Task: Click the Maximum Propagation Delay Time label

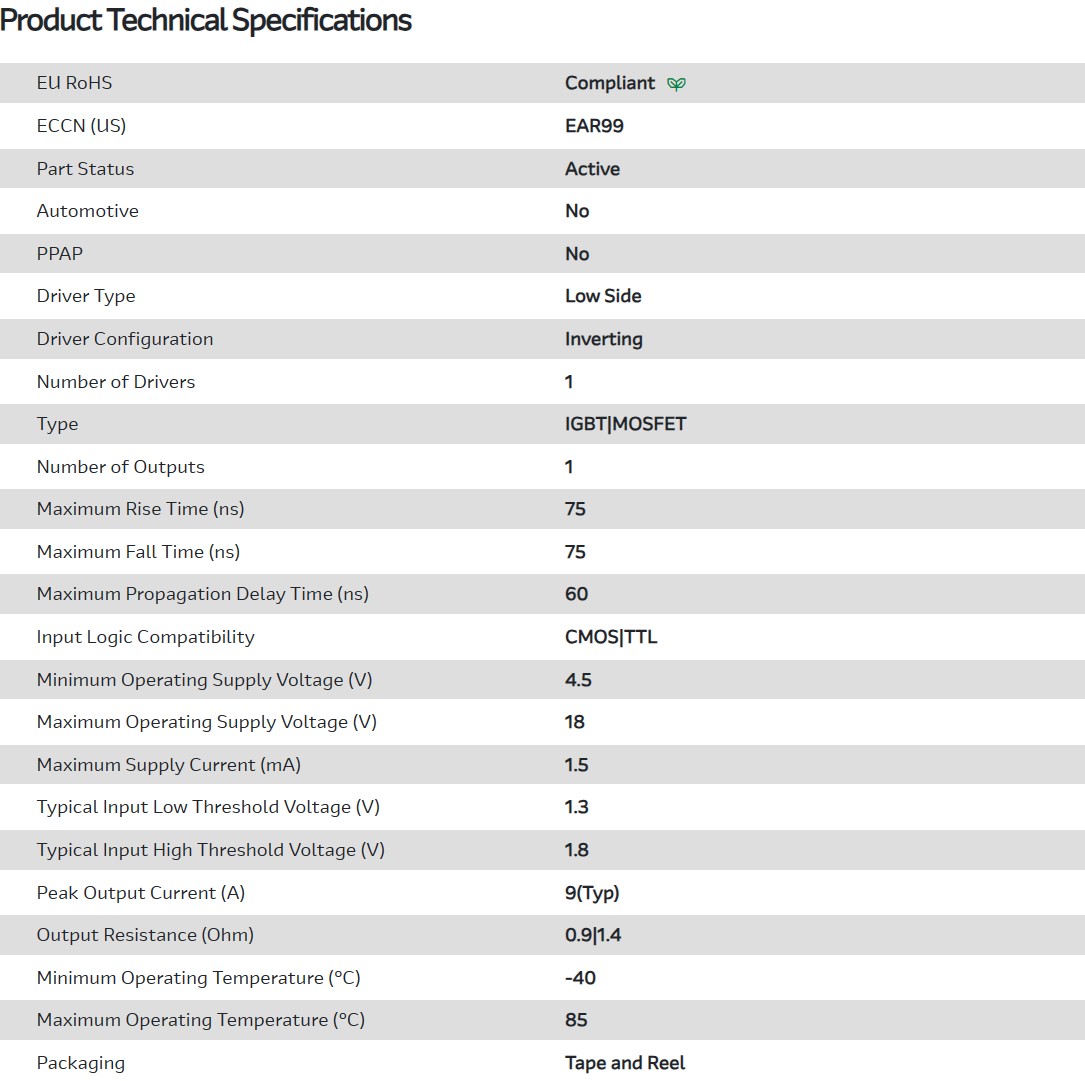Action: (x=202, y=594)
